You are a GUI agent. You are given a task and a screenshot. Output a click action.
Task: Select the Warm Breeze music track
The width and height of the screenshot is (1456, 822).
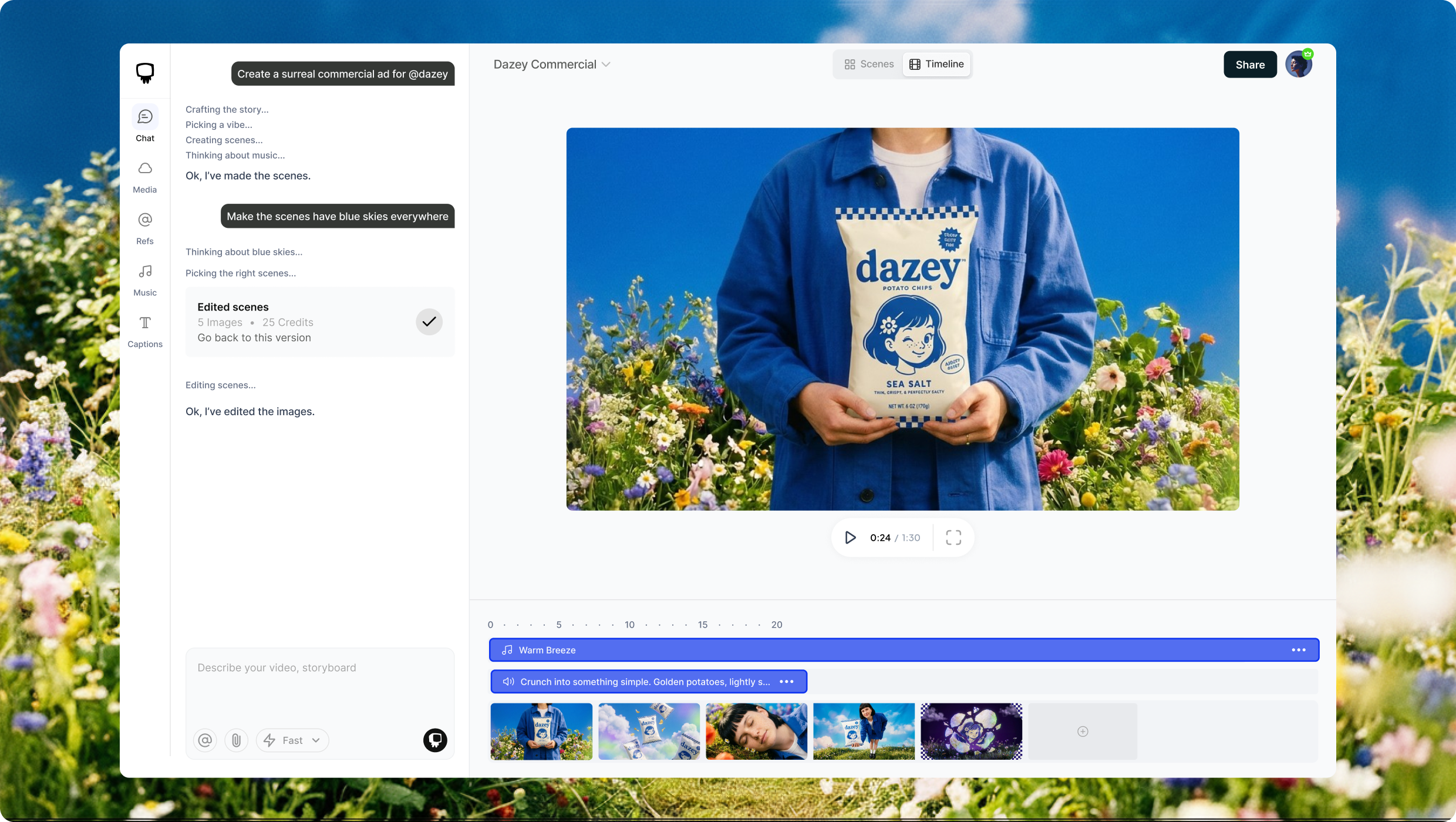904,650
